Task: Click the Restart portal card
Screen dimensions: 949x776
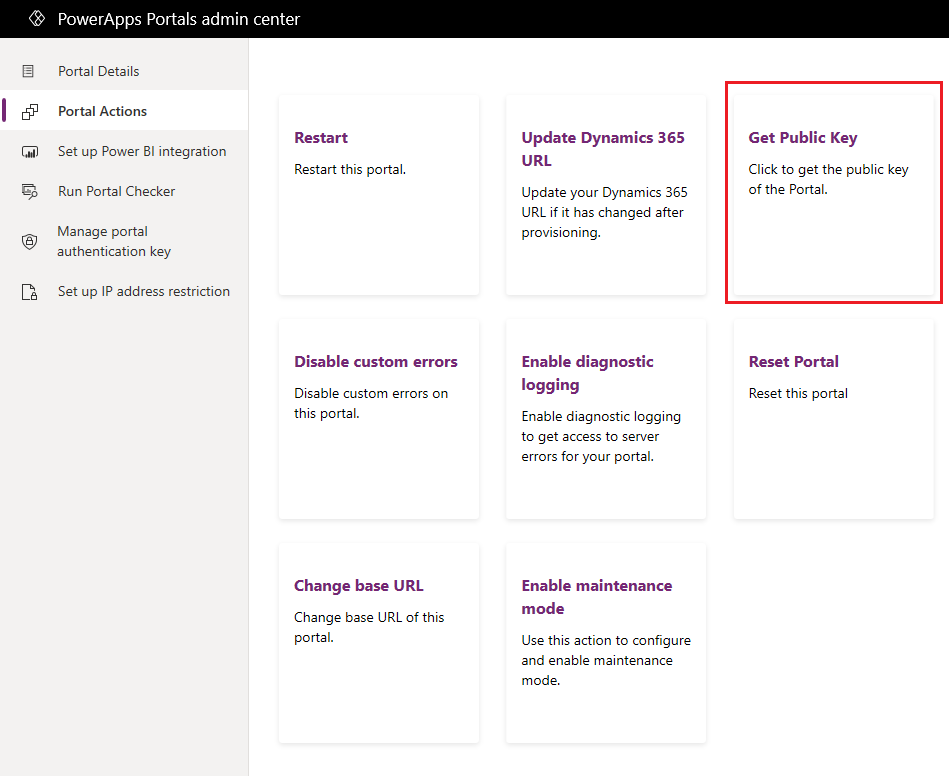Action: click(379, 195)
